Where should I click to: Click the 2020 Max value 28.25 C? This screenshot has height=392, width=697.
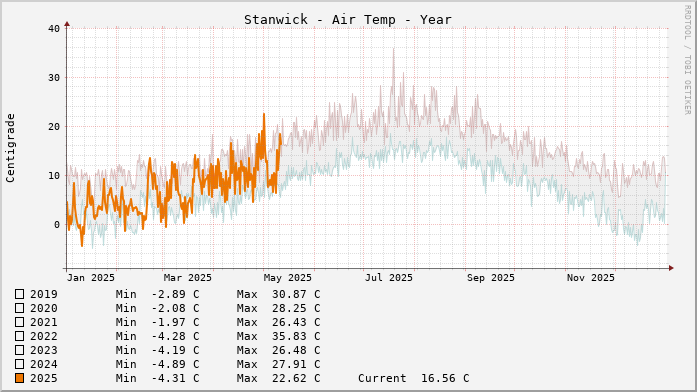pyautogui.click(x=296, y=308)
